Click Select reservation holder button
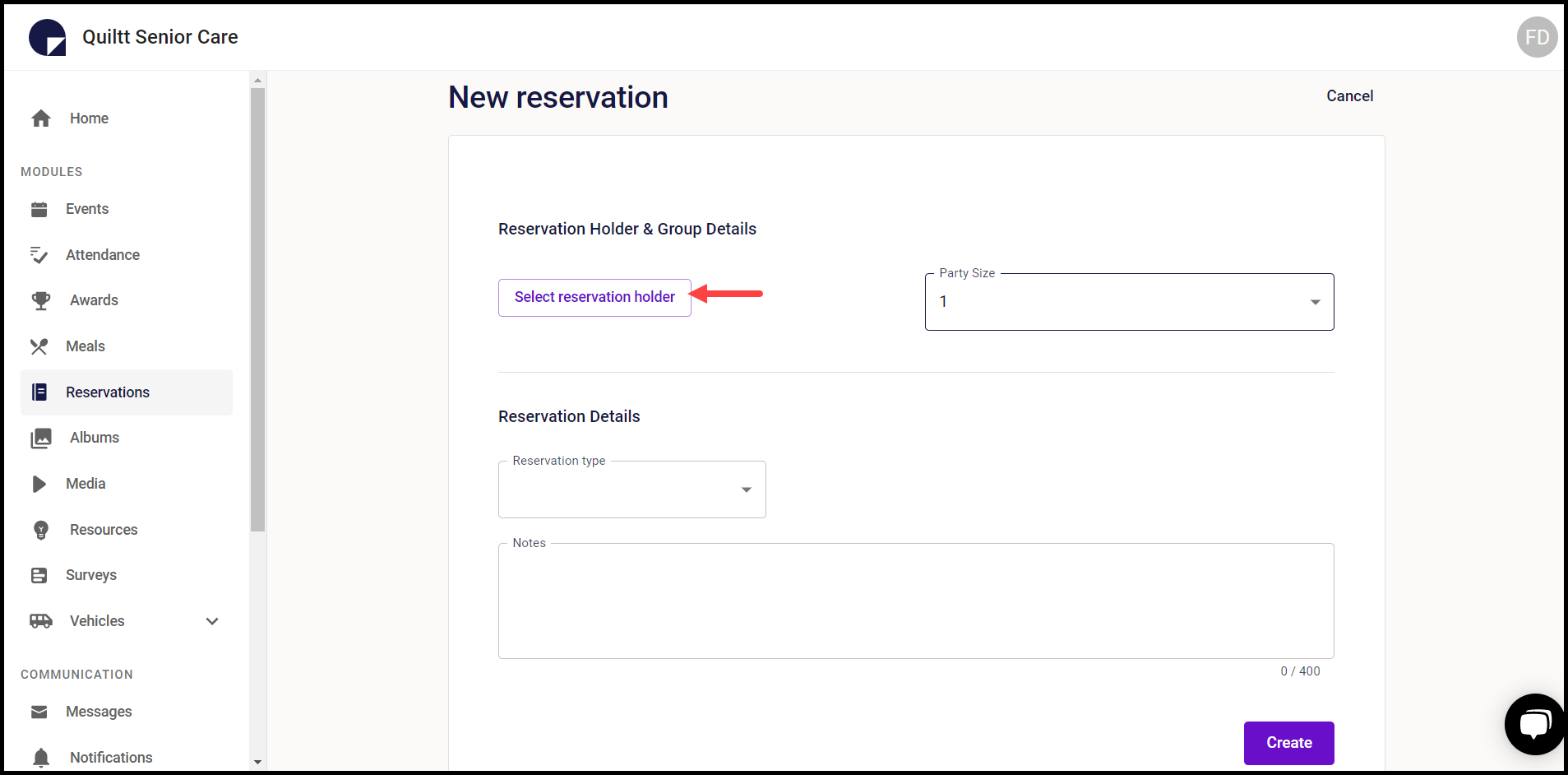 click(x=594, y=297)
